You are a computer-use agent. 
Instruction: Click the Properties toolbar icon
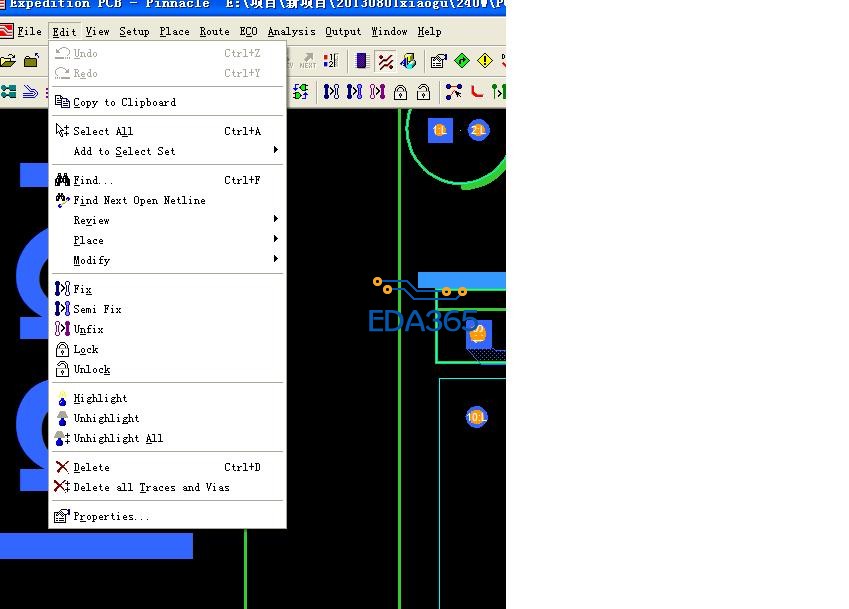(x=439, y=61)
